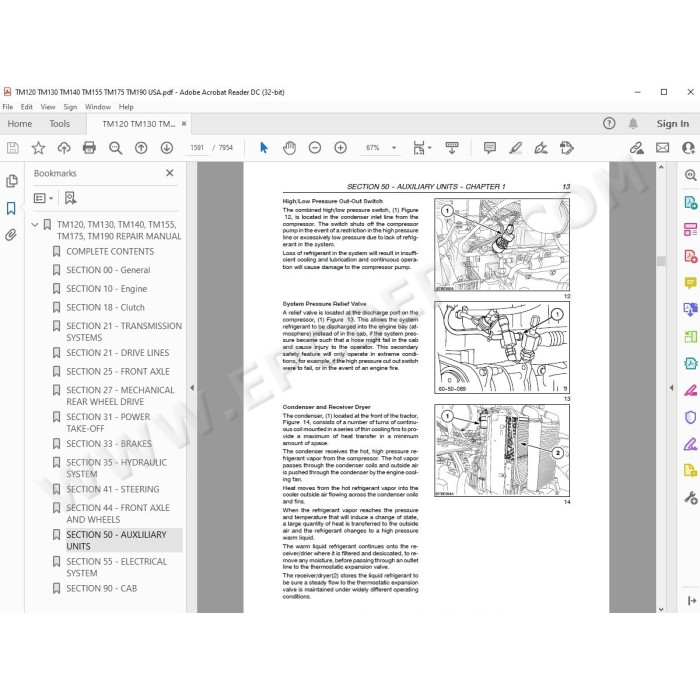700x700 pixels.
Task: Open the find text magnifier
Action: (x=115, y=148)
